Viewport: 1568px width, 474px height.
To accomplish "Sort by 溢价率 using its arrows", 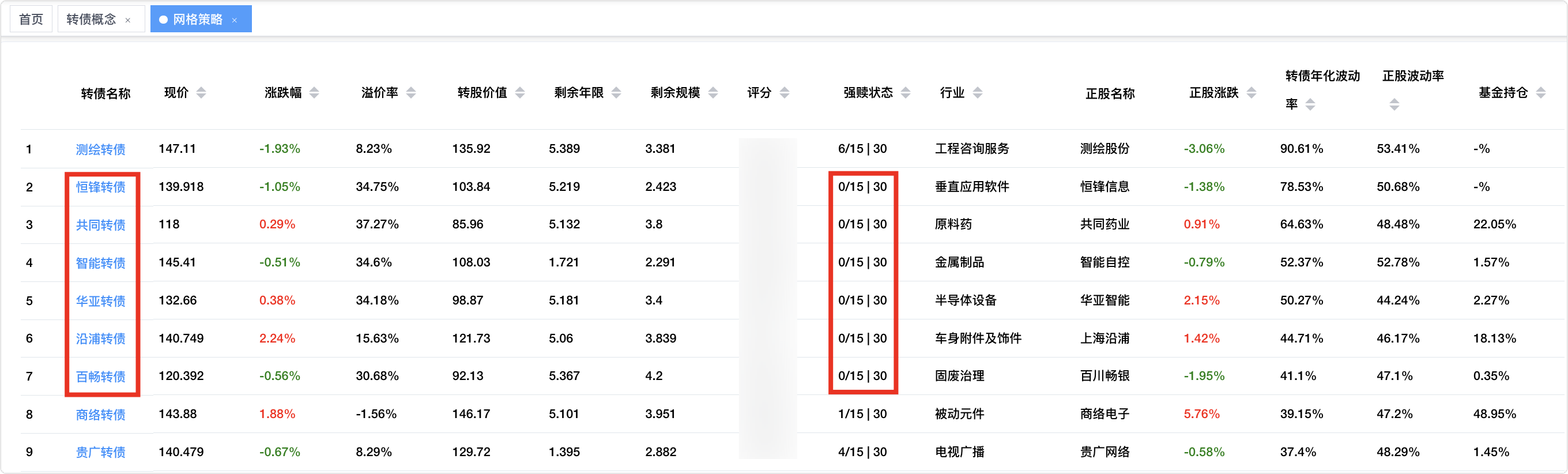I will (x=411, y=93).
